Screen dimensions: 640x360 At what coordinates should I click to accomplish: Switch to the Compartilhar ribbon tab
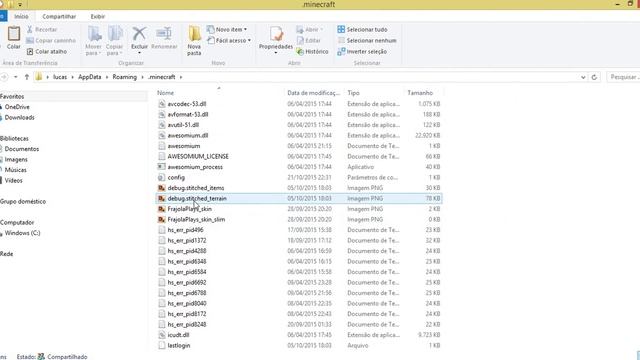click(x=59, y=16)
